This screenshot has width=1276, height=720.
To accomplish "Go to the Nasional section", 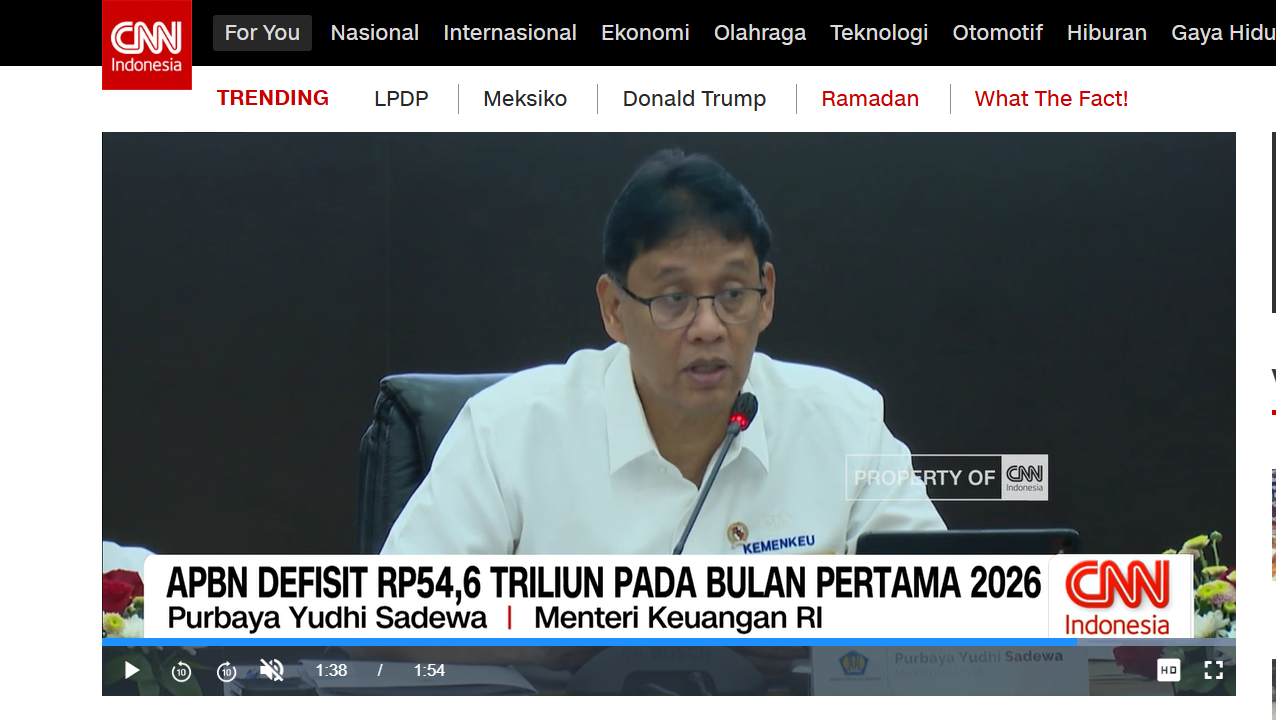I will pos(375,33).
